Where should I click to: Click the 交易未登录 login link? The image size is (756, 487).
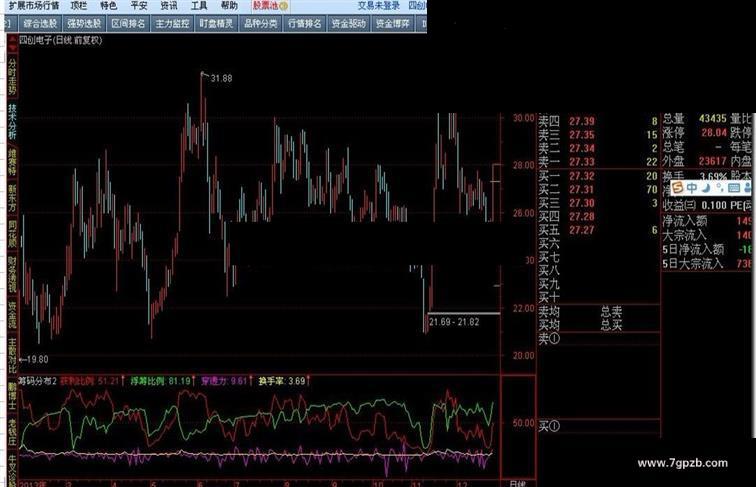coord(378,6)
